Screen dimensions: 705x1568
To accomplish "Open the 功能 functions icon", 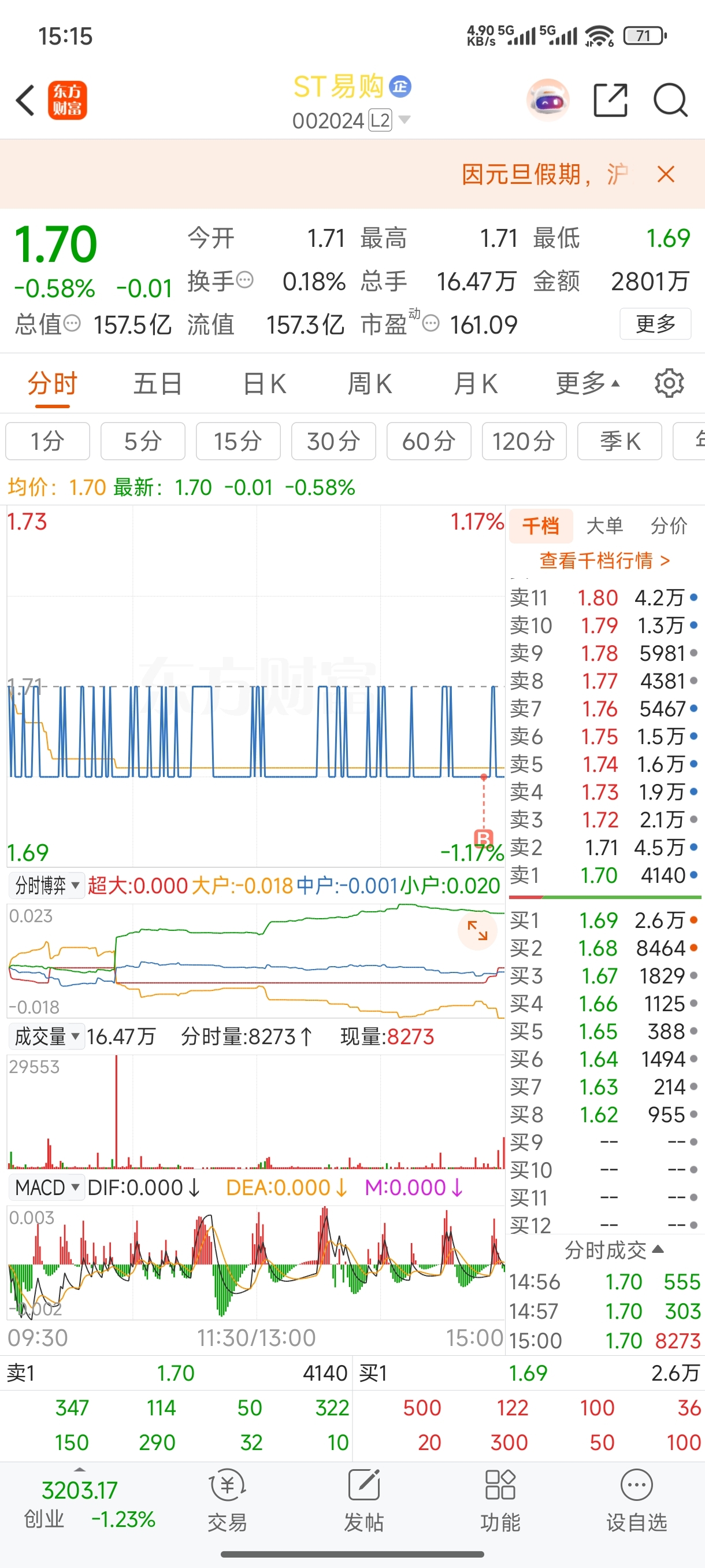I will [x=500, y=1500].
